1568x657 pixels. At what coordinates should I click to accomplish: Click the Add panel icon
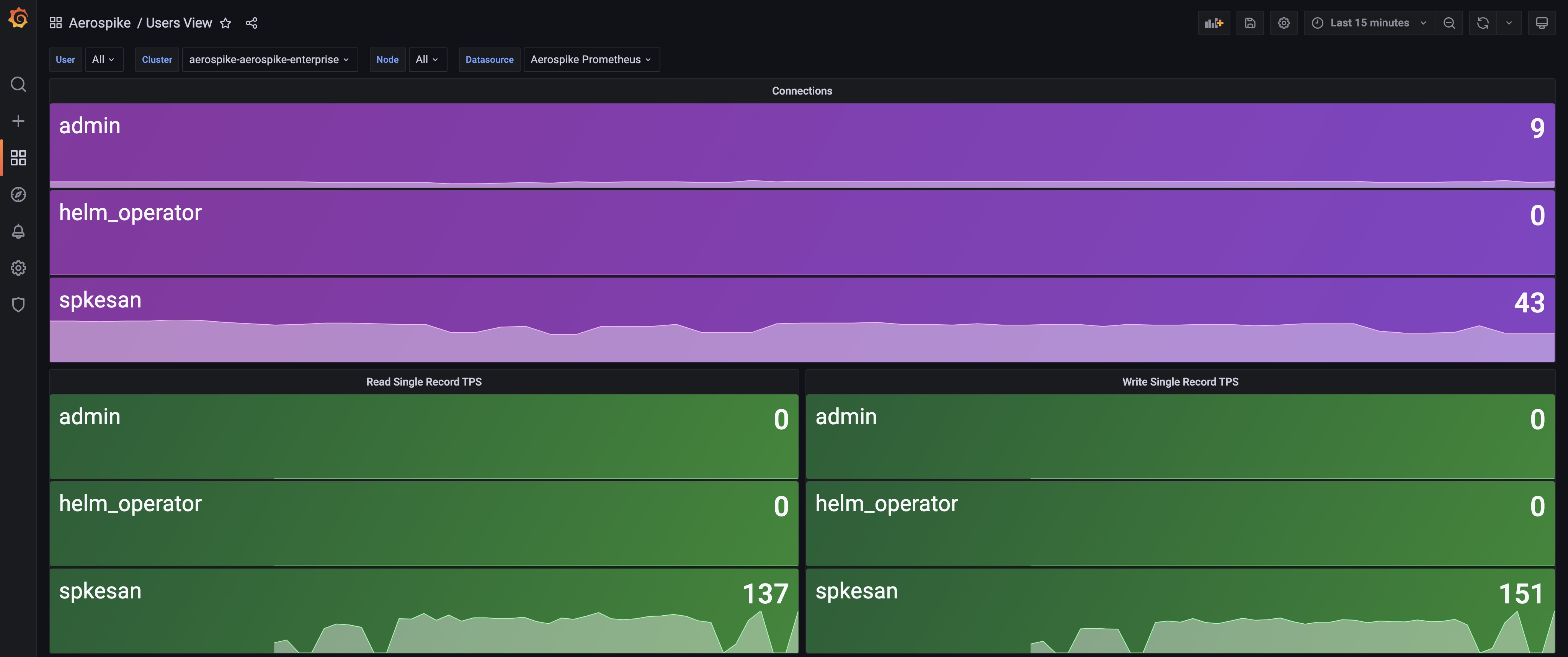tap(1214, 23)
